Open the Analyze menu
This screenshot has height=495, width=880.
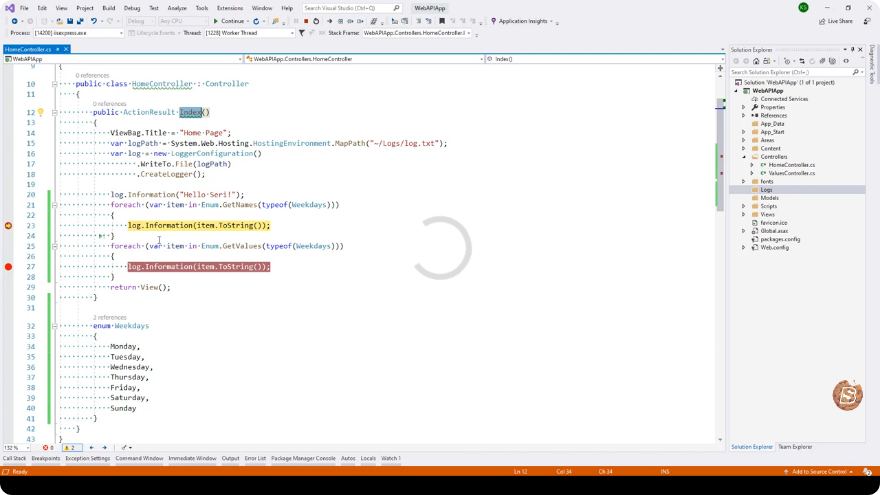pyautogui.click(x=177, y=8)
